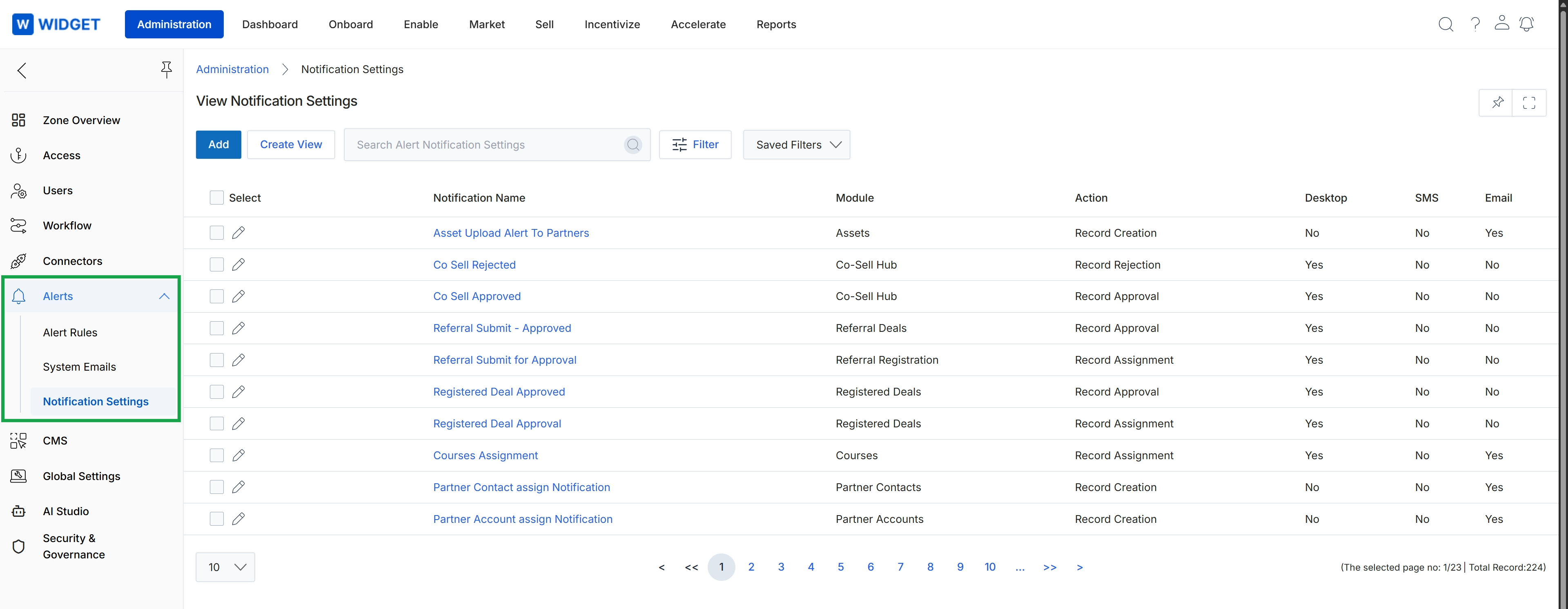The image size is (1568, 609).
Task: Check the Referral Submit - Approved row
Action: coord(217,328)
